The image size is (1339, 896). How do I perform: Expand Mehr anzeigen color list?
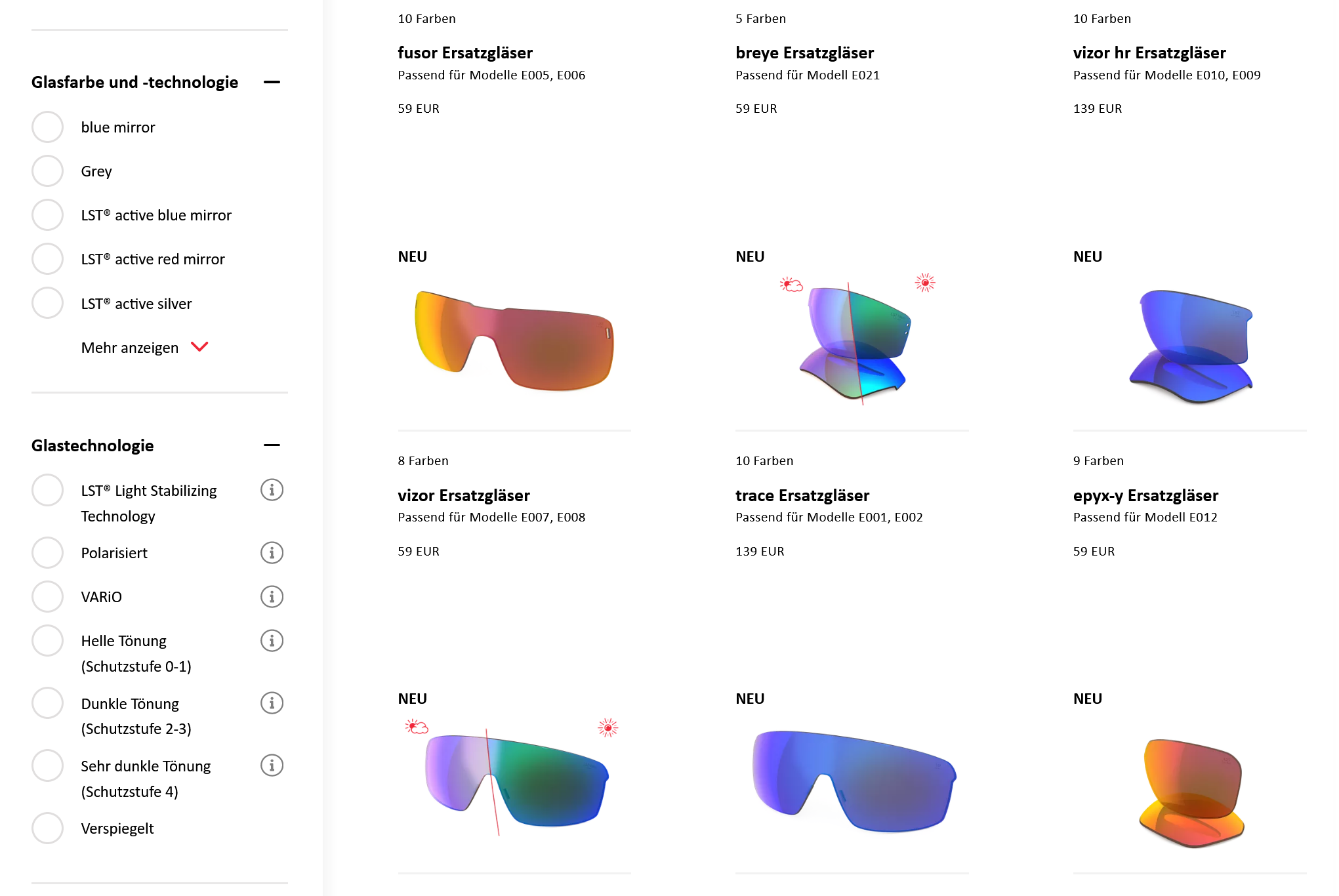pos(144,348)
